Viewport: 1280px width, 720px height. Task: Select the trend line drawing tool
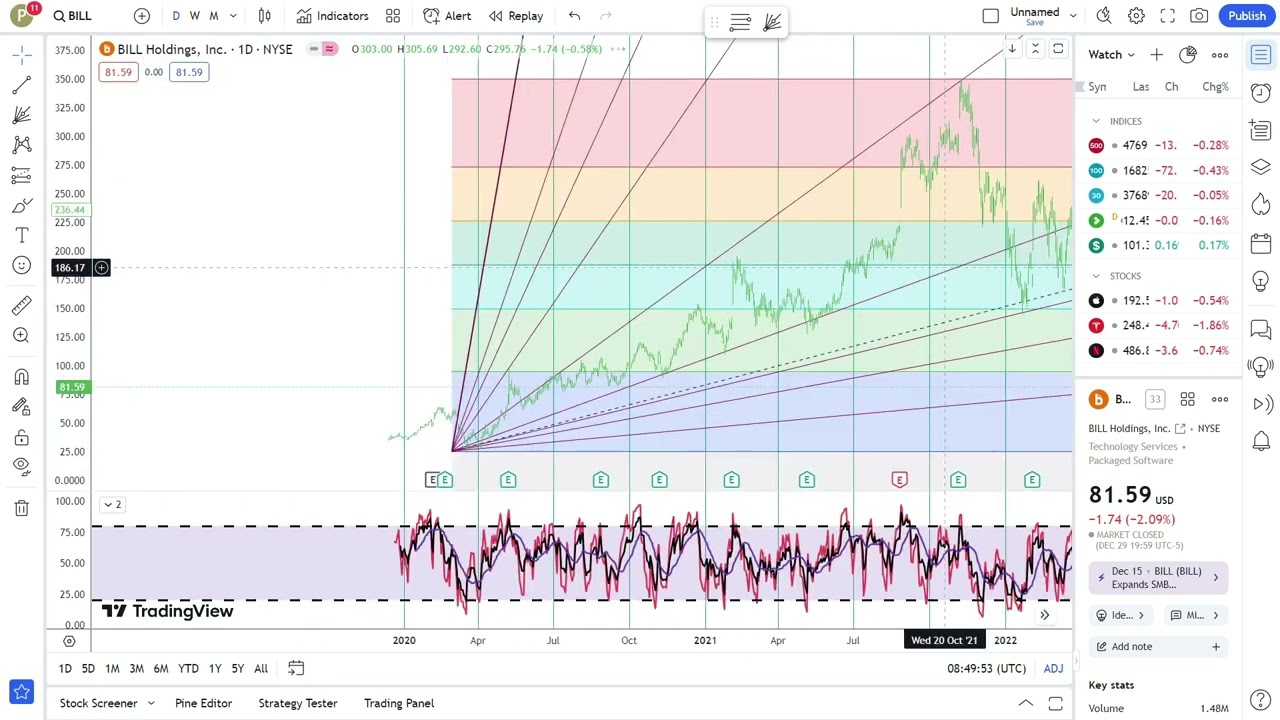pyautogui.click(x=21, y=86)
